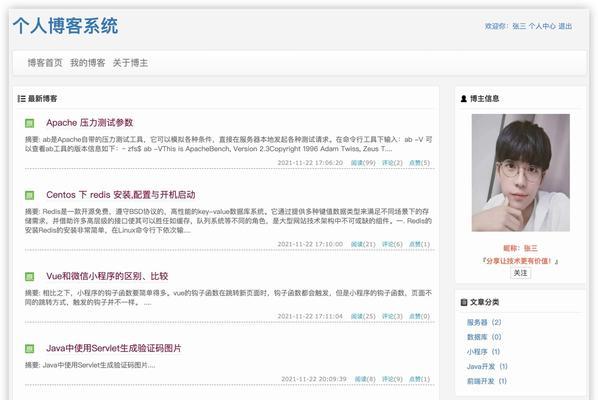
Task: Click the timestamp 2021-11-22 17:11:04
Action: (310, 316)
